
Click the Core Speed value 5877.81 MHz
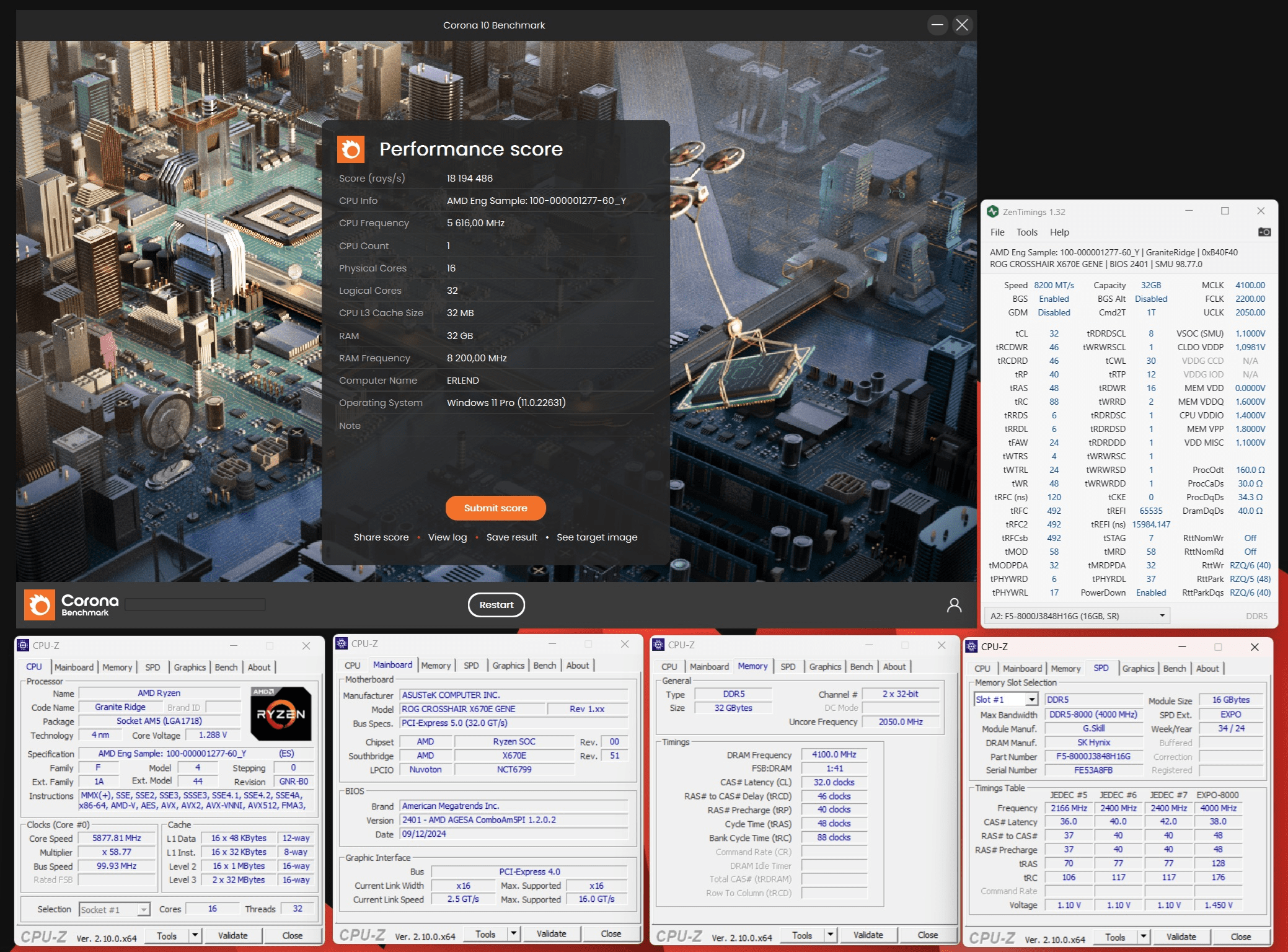point(117,838)
